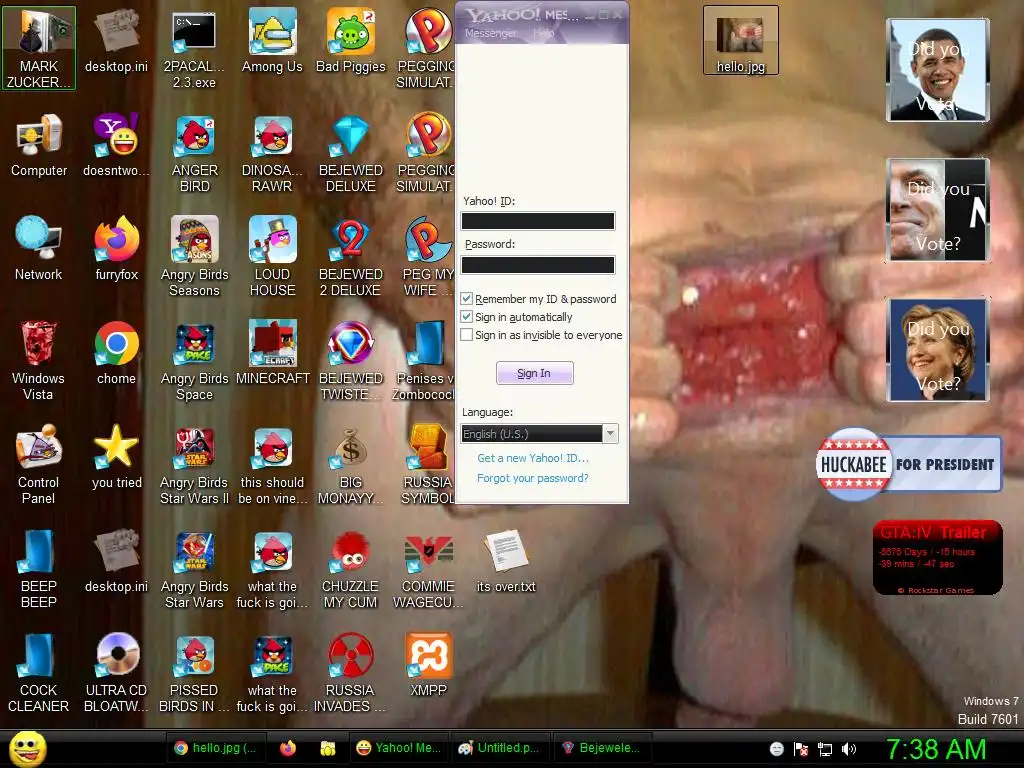Enable Sign in as invisible to everyone
This screenshot has width=1024, height=768.
[467, 335]
